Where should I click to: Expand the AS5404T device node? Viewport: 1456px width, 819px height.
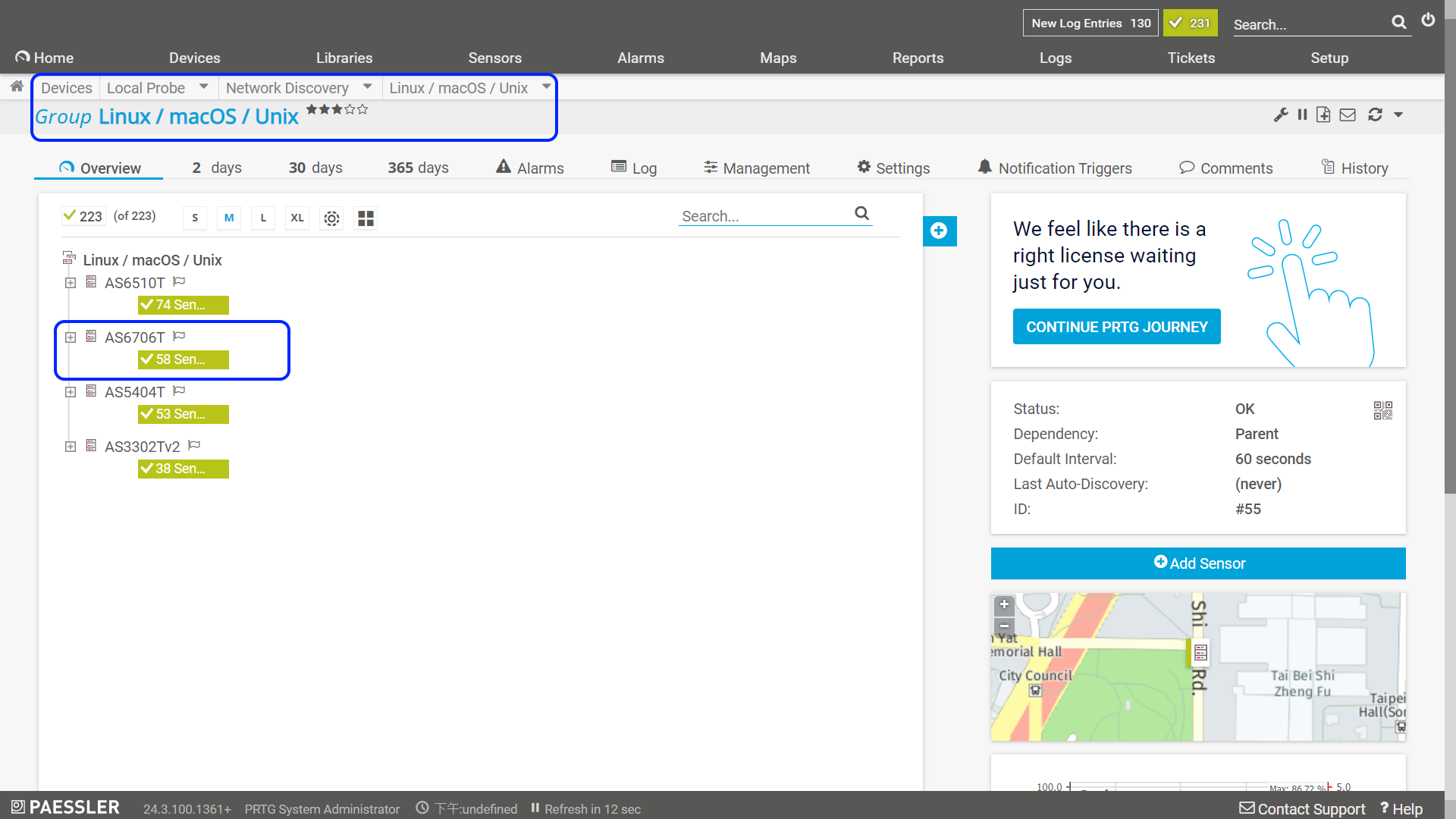tap(71, 392)
